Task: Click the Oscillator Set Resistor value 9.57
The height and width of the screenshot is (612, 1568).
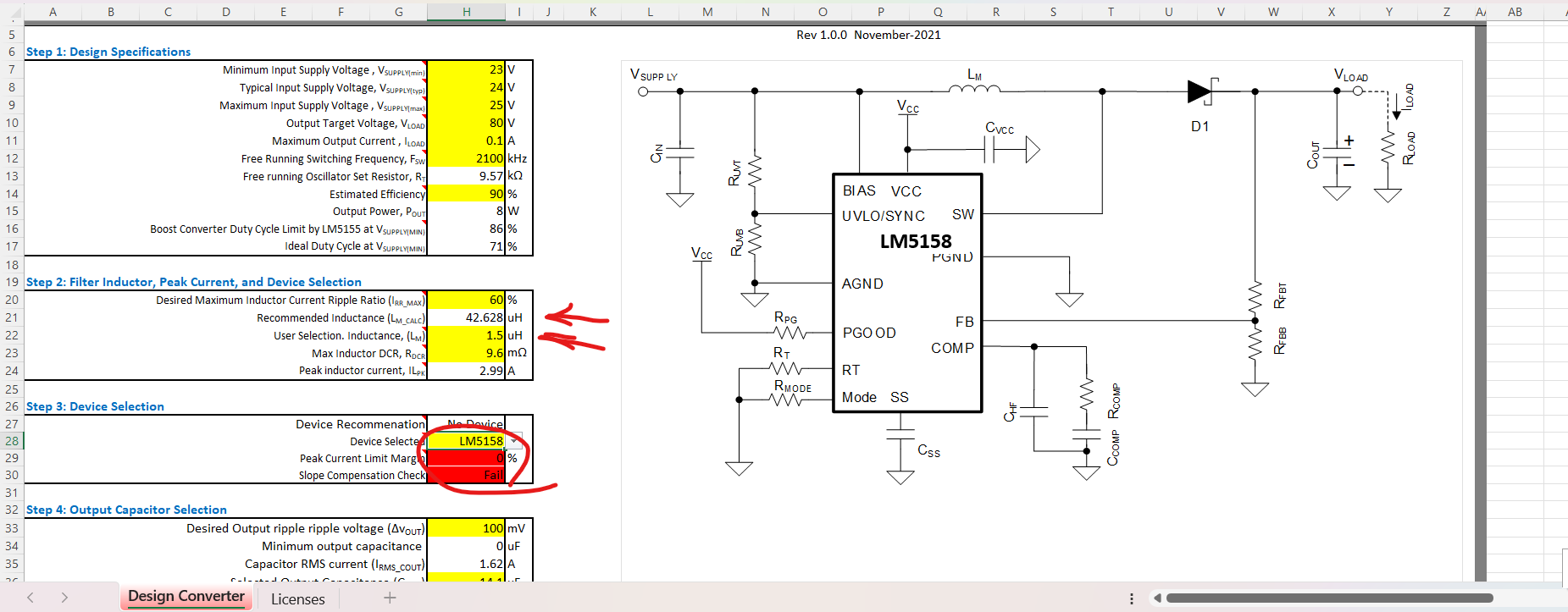Action: (466, 176)
